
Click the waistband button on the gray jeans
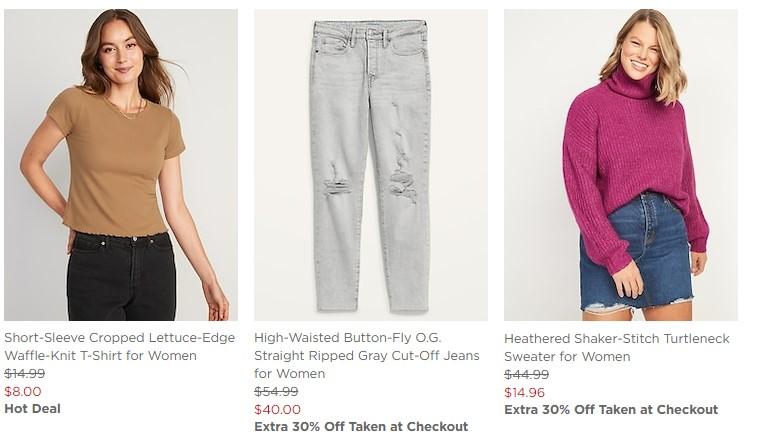click(370, 36)
